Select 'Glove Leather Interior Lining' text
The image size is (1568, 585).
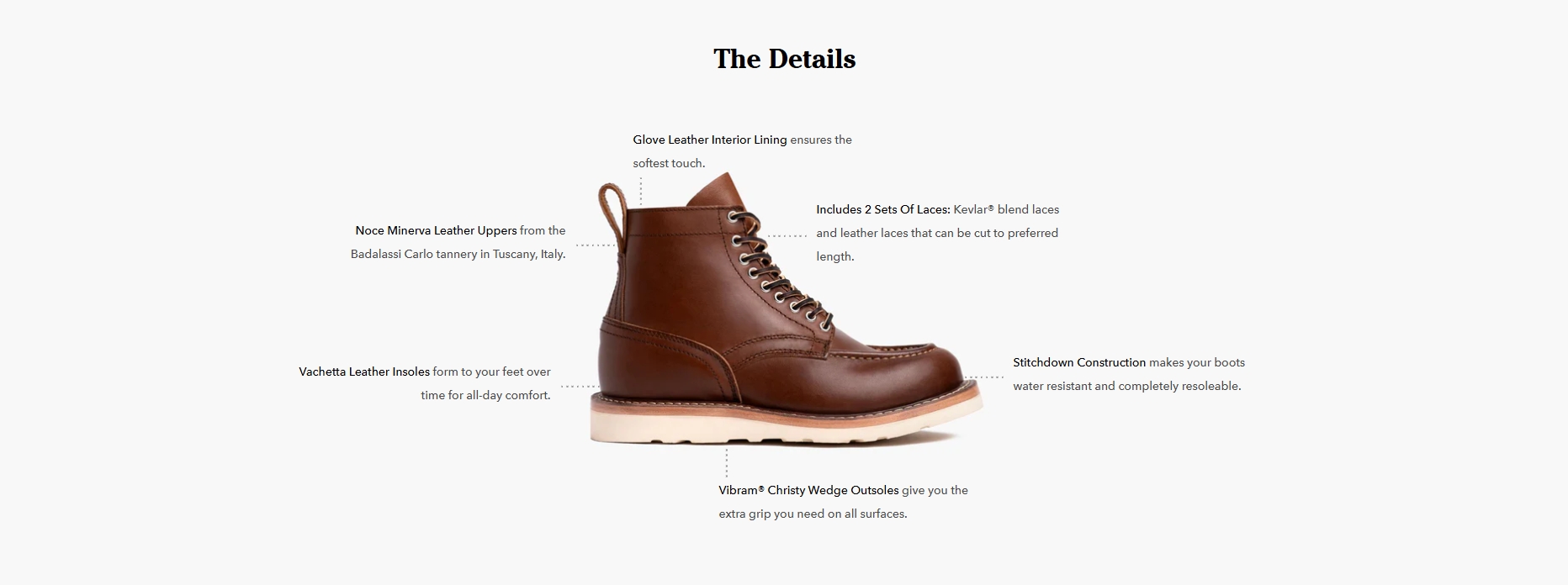(710, 140)
